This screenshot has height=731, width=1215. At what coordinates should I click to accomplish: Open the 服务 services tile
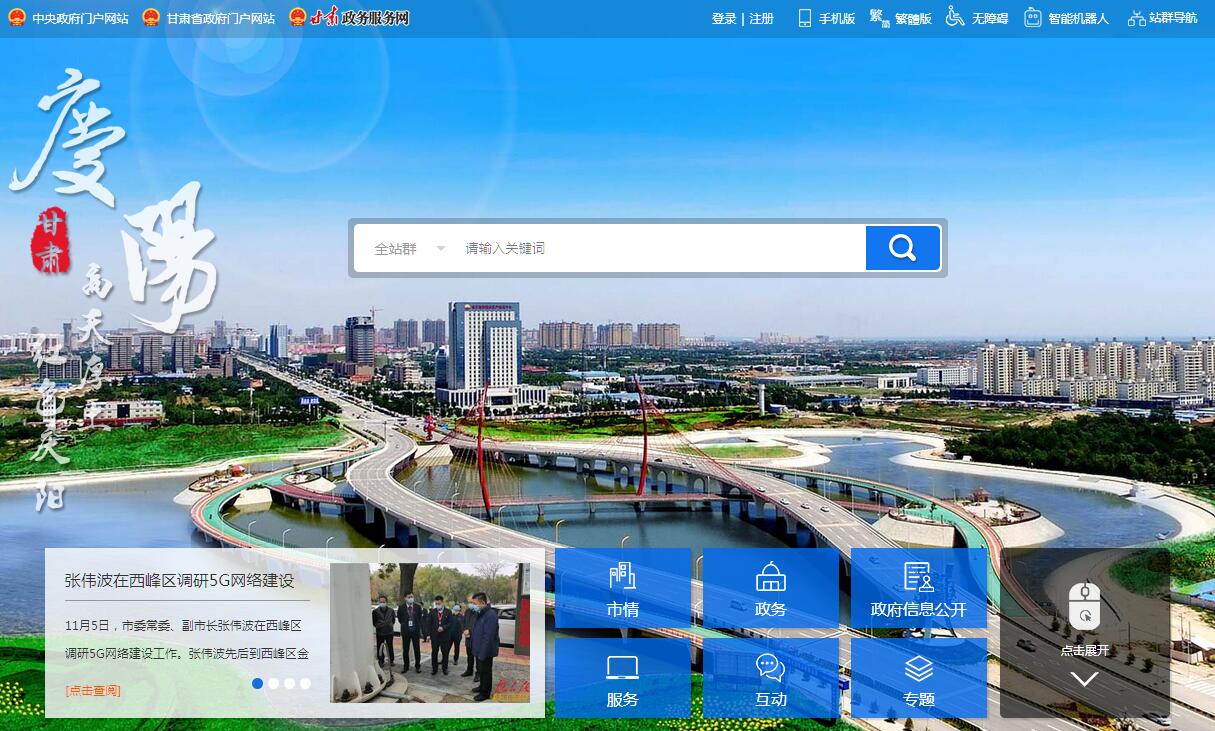coord(622,679)
